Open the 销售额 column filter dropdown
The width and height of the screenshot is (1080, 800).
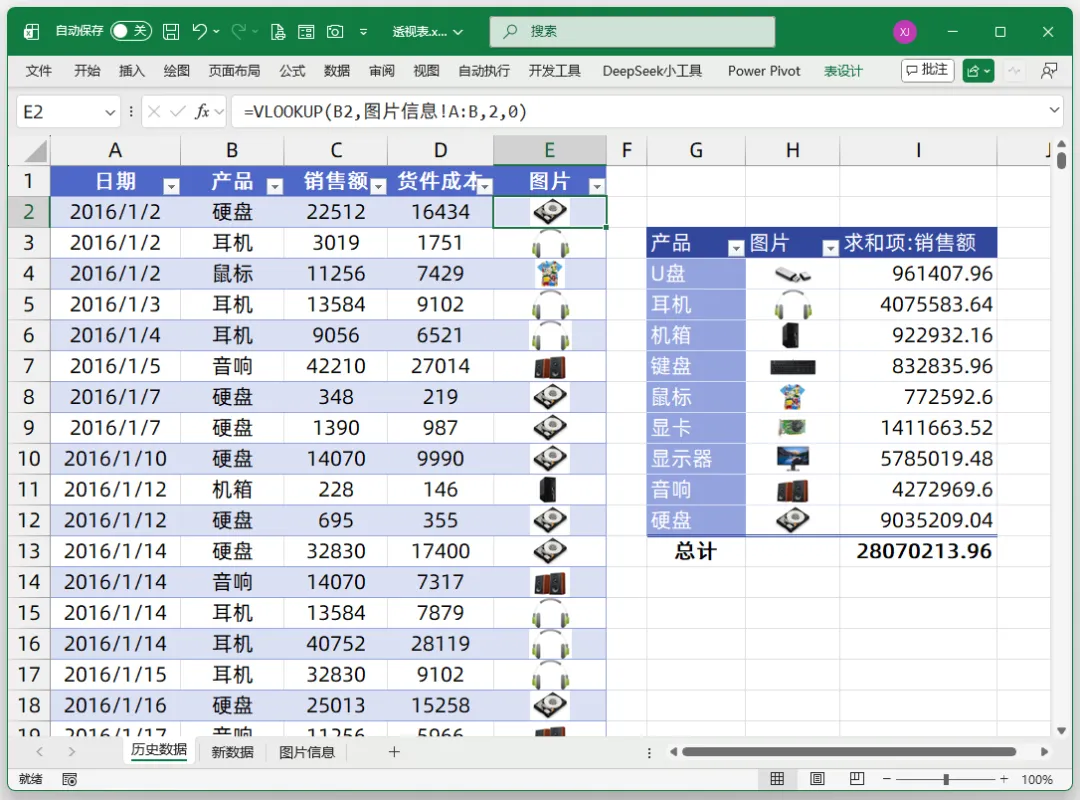click(378, 186)
